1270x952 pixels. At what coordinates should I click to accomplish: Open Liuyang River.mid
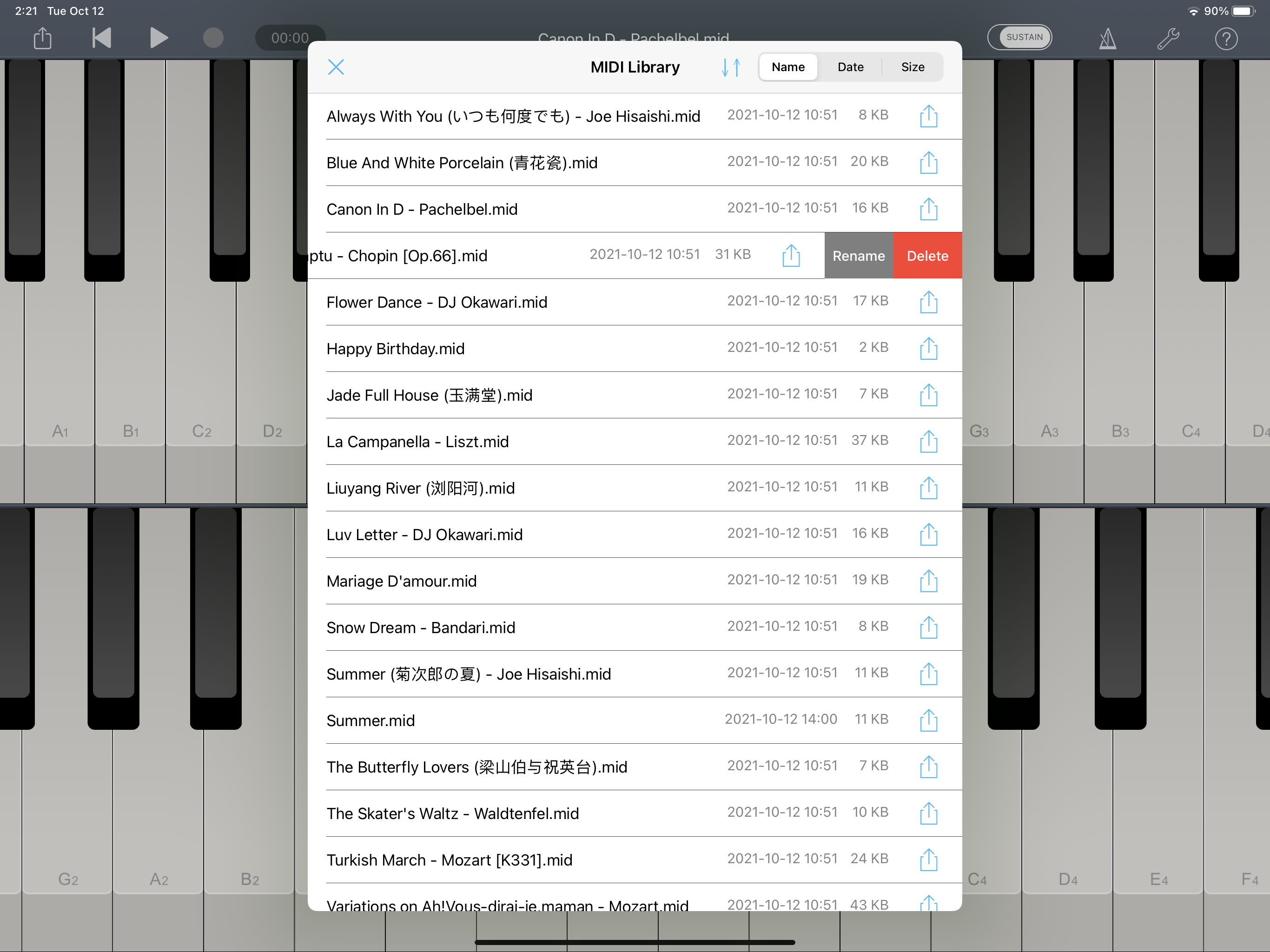(635, 488)
